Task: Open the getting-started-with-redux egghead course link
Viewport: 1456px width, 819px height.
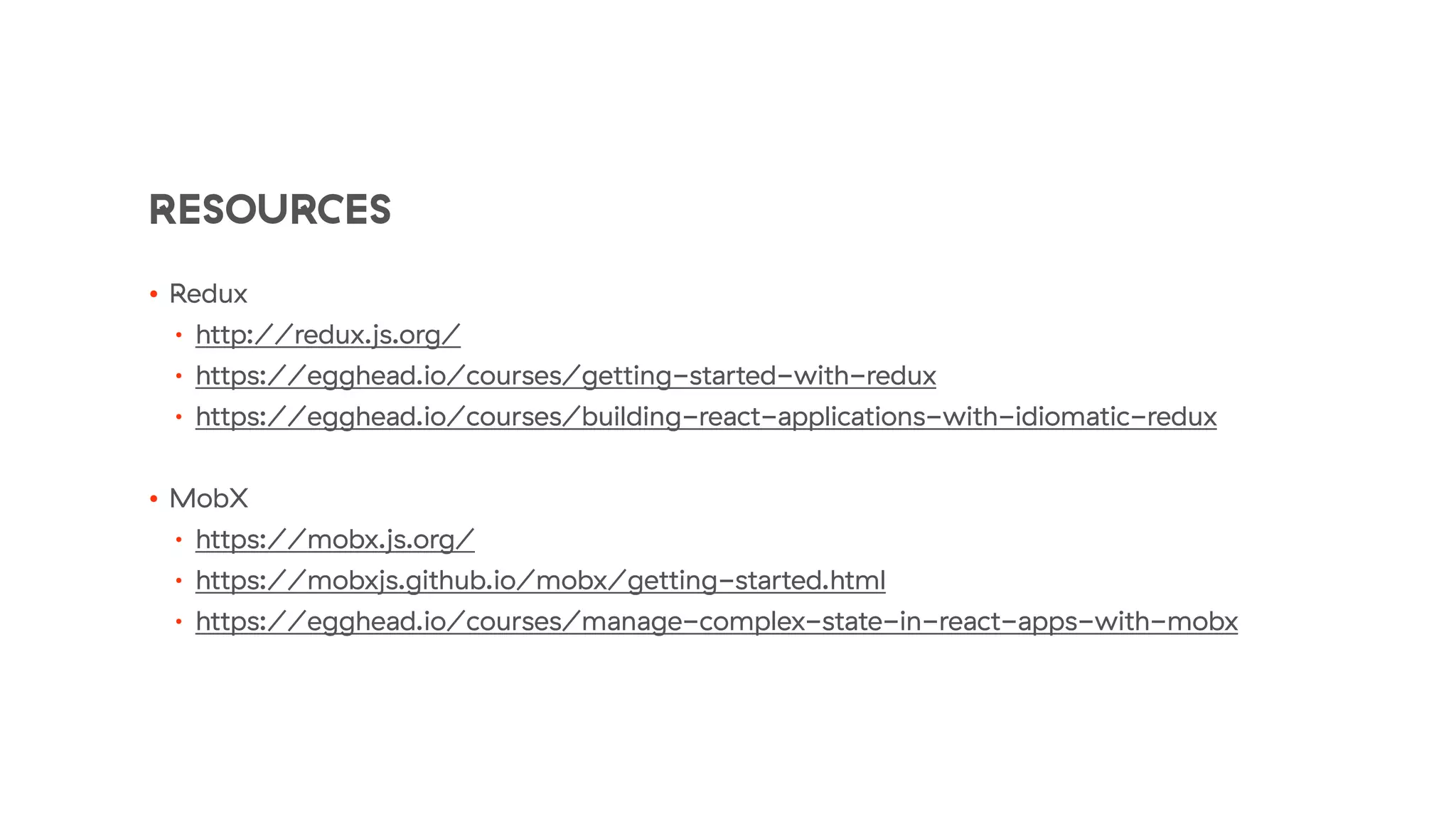Action: point(566,375)
